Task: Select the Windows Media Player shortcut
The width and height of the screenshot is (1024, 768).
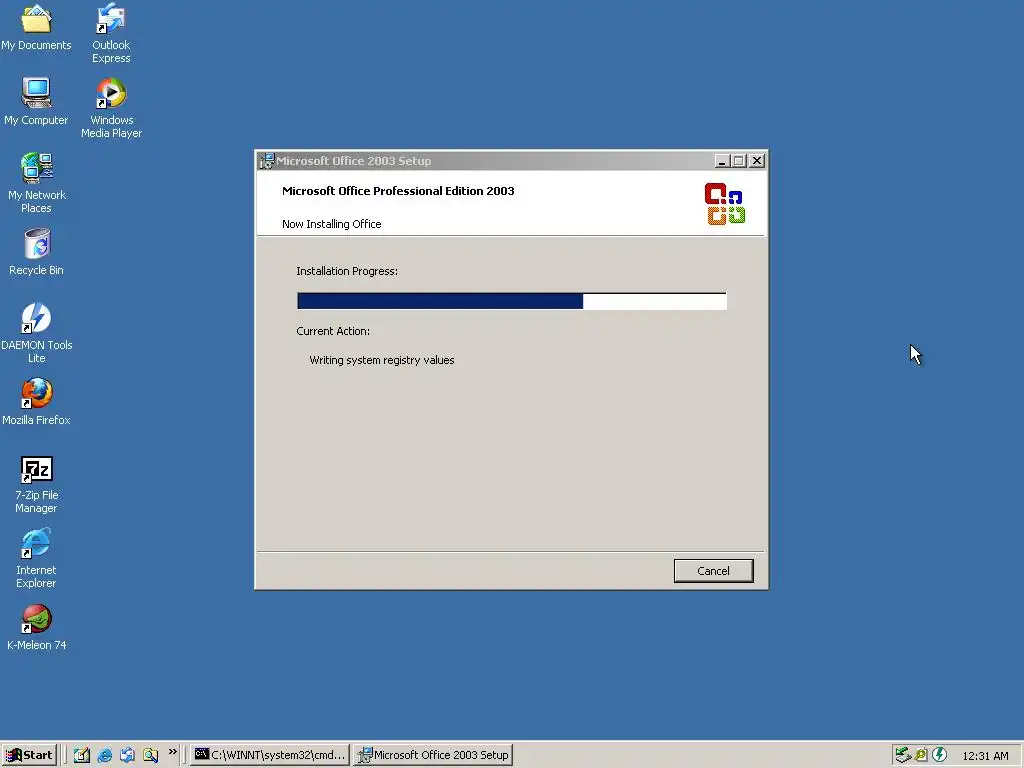Action: coord(111,108)
